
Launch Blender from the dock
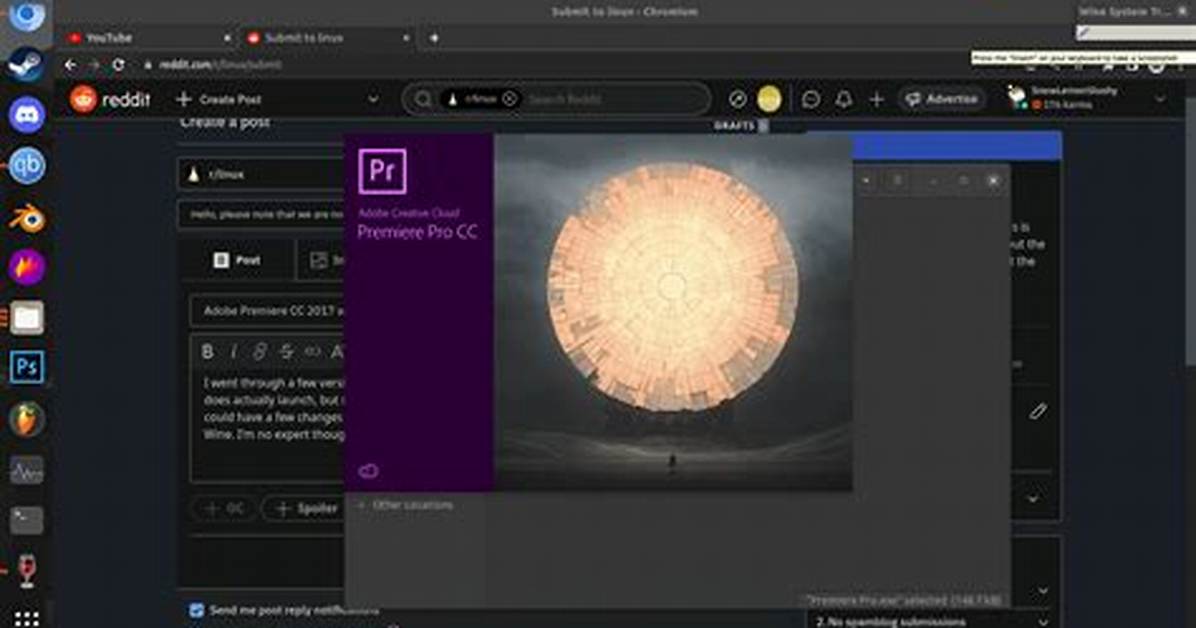click(x=26, y=218)
